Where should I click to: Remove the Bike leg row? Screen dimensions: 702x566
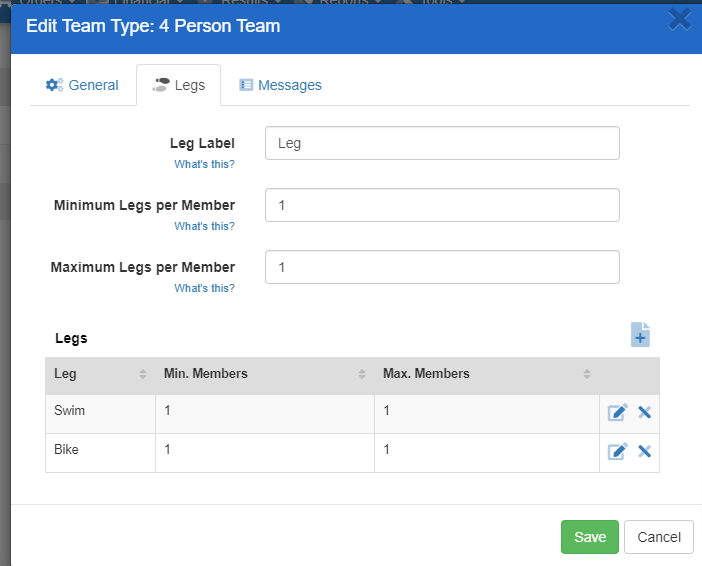[644, 451]
